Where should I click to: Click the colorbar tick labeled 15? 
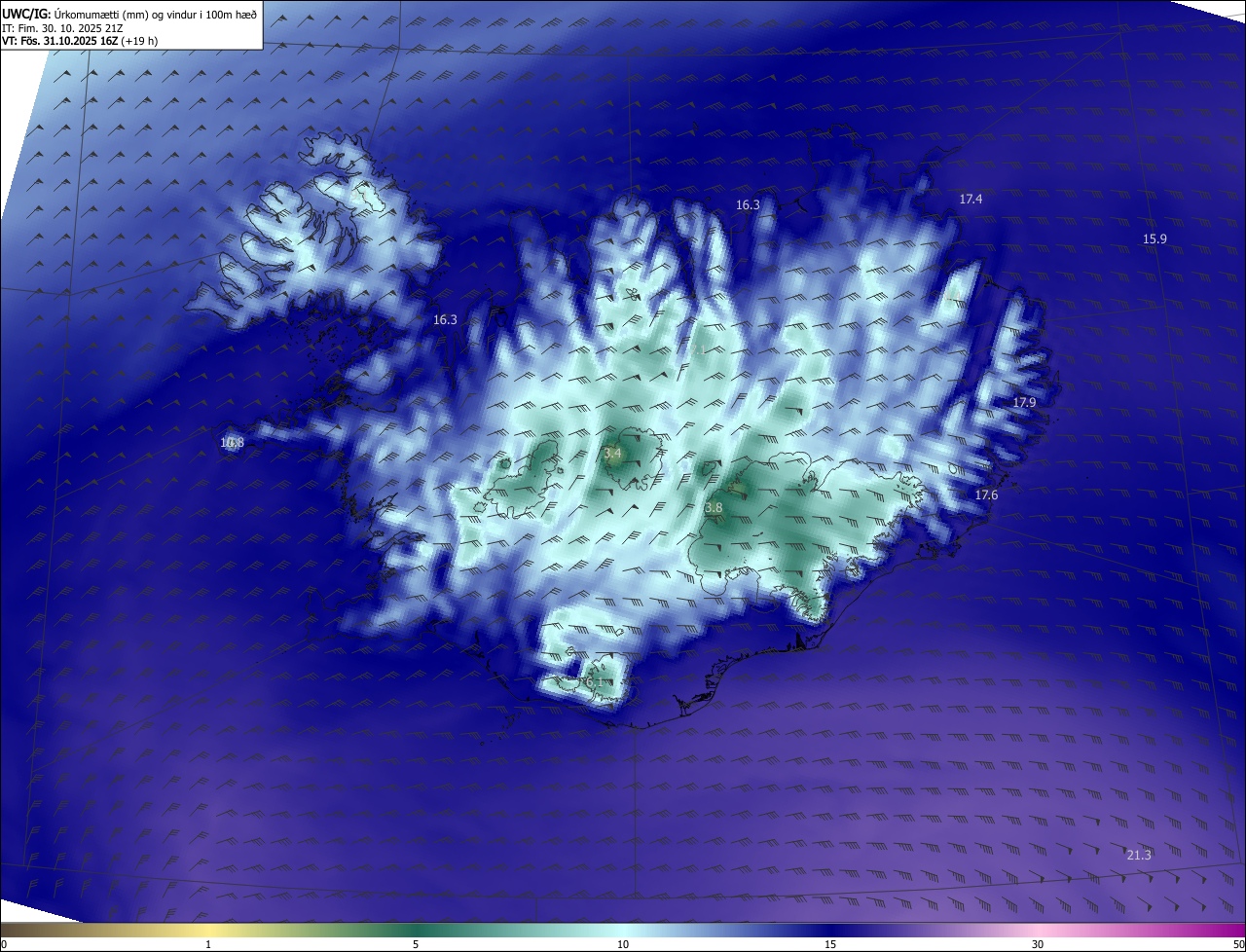tap(830, 944)
